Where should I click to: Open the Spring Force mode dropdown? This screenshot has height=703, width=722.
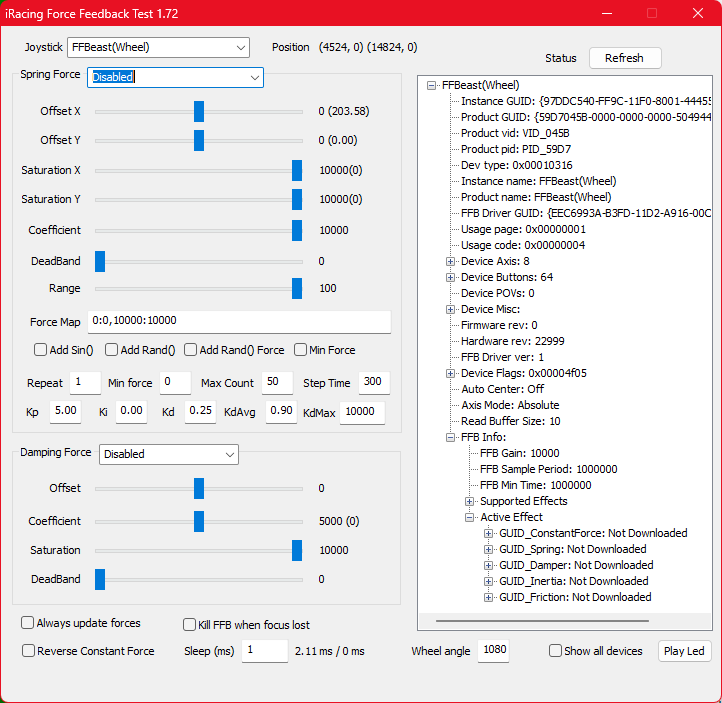(175, 77)
